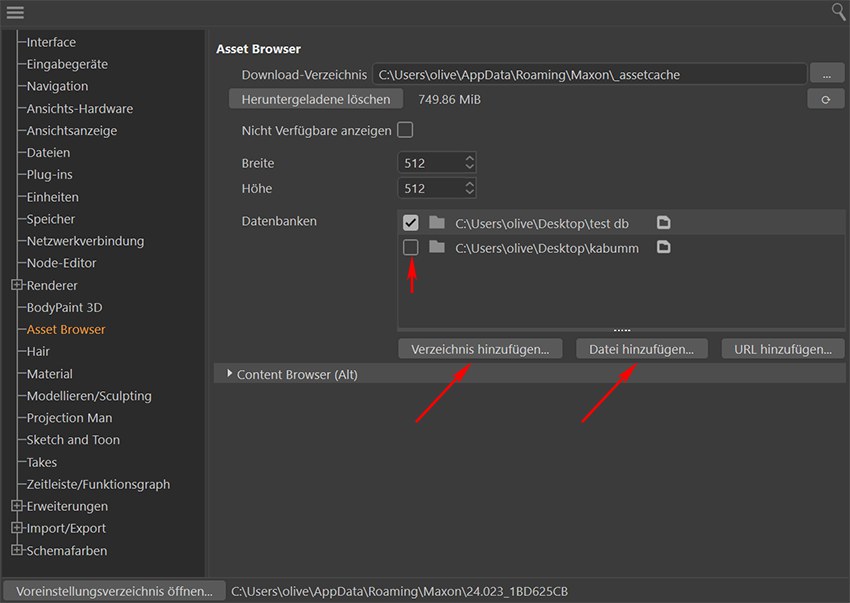Click the Verzeichnis hinzufügen button

click(480, 349)
